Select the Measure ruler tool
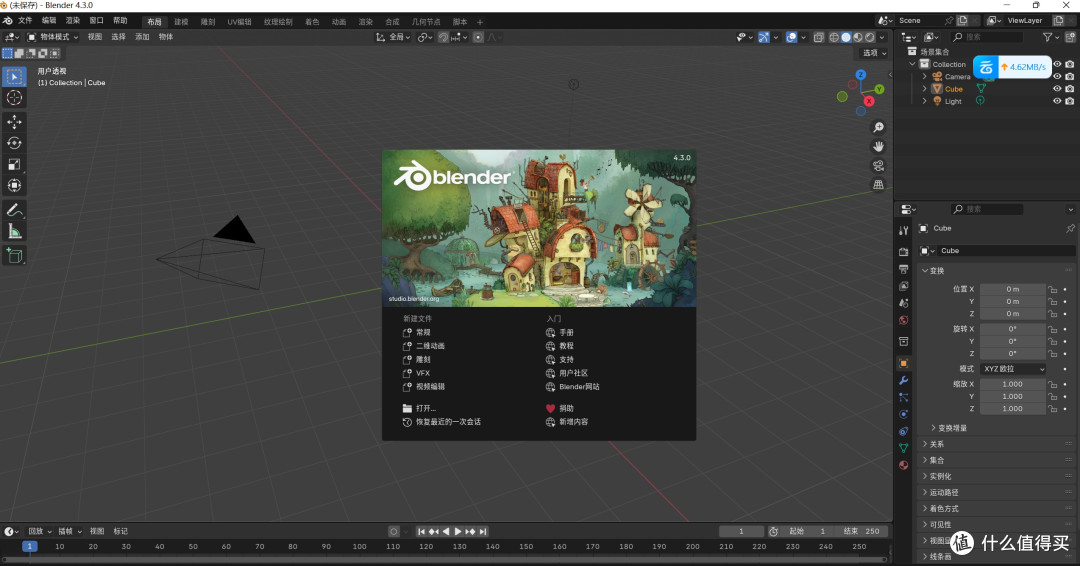The image size is (1080, 566). [14, 231]
